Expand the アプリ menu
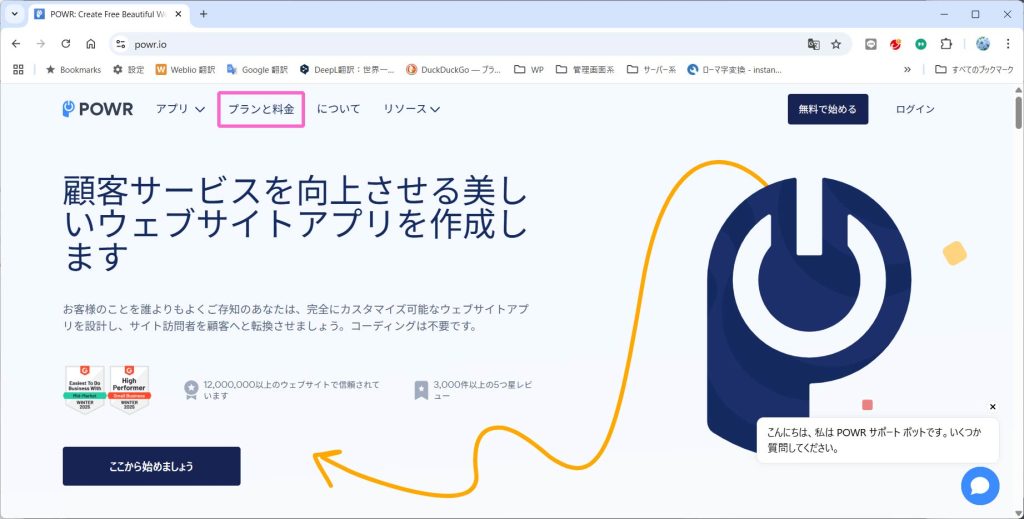1024x519 pixels. (180, 109)
